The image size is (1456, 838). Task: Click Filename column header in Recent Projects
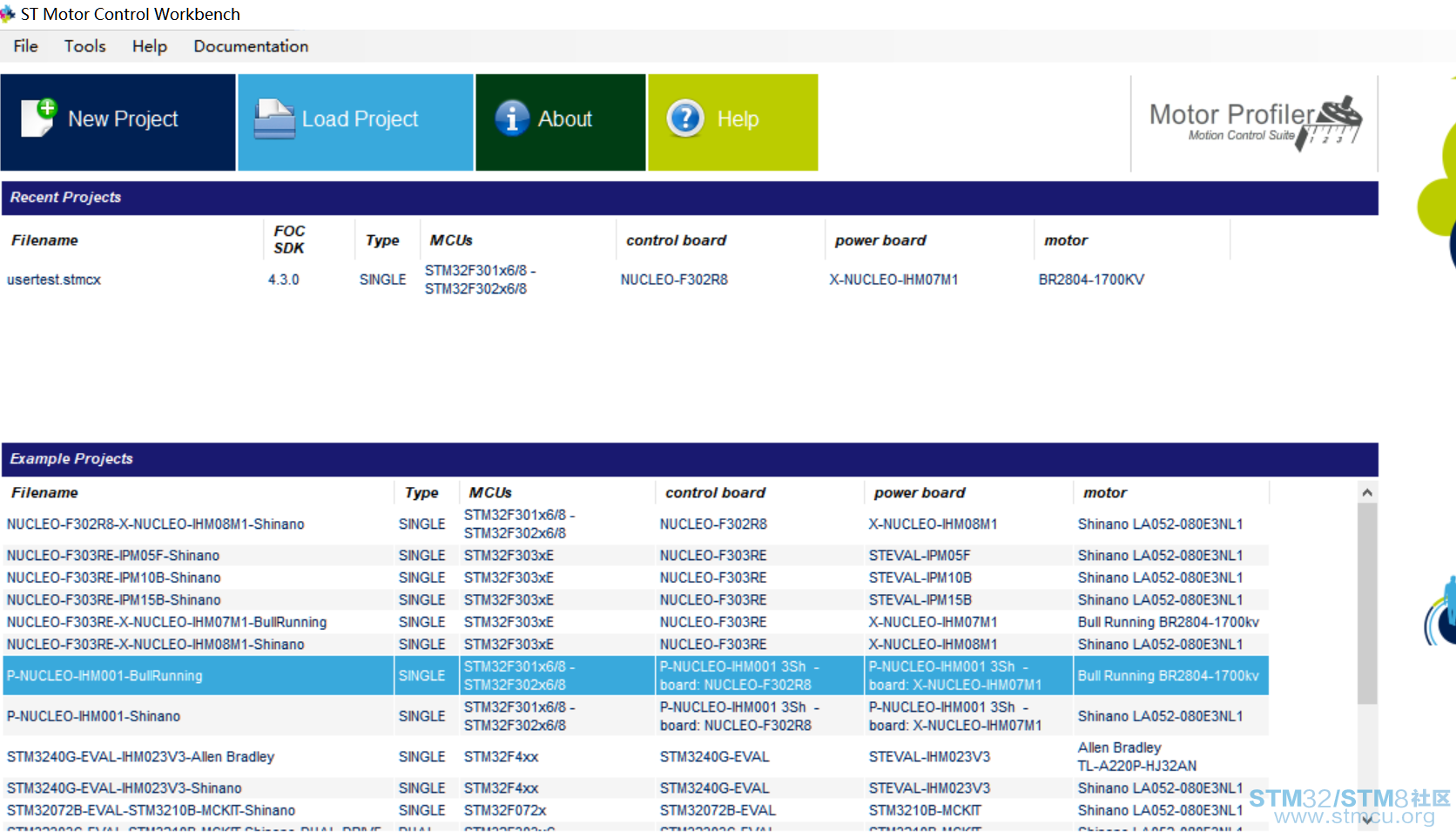(x=44, y=240)
